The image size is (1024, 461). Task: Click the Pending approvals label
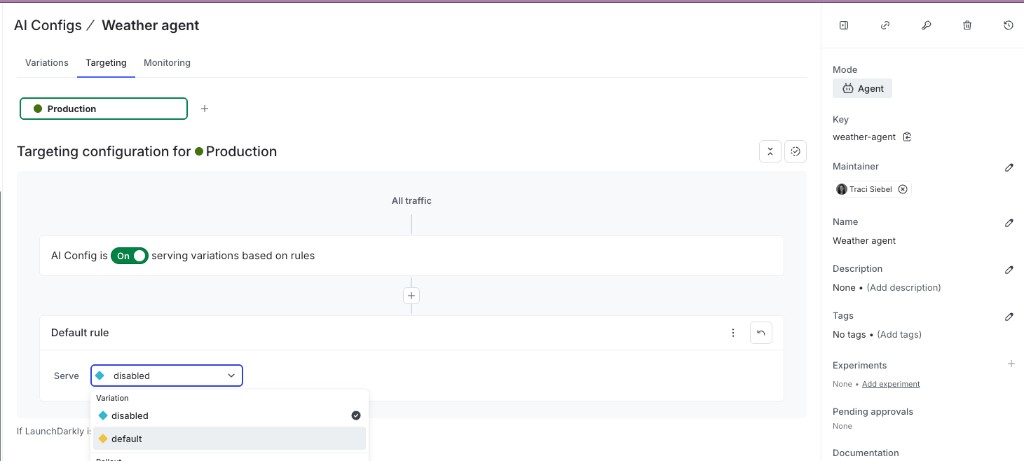tap(872, 412)
